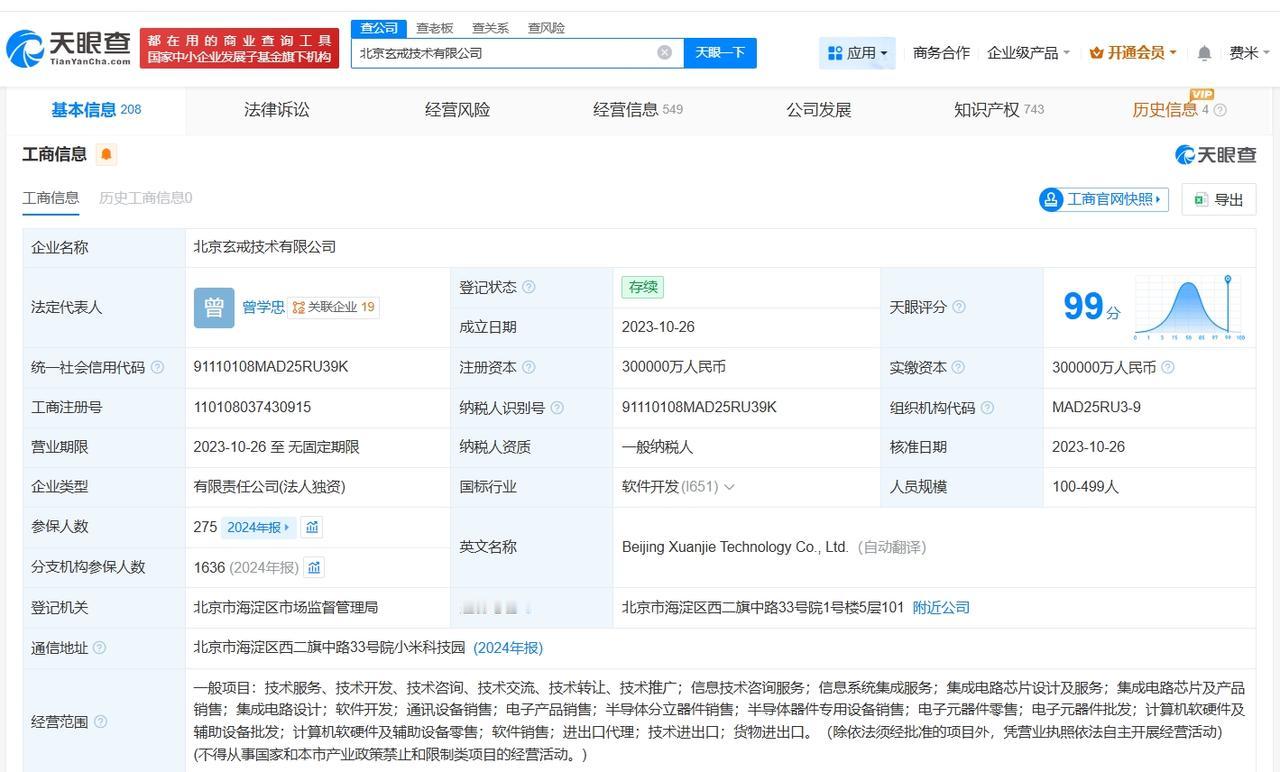Click the 天眼一下 search button

coord(720,52)
